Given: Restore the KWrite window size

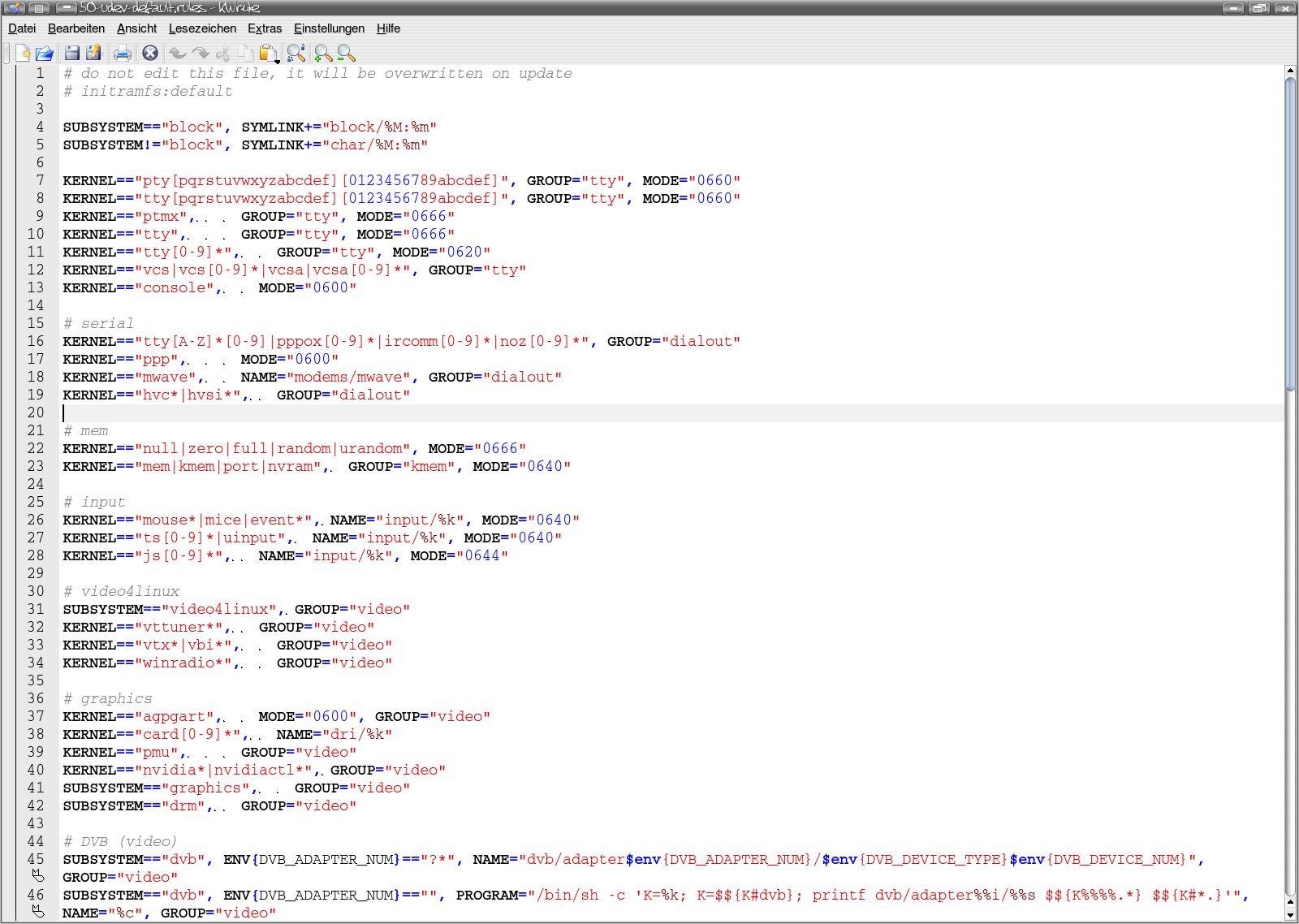Looking at the screenshot, I should [x=1259, y=8].
